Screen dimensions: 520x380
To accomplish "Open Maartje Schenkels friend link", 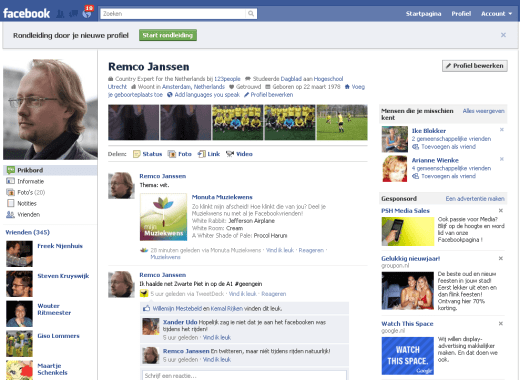I will tap(52, 369).
